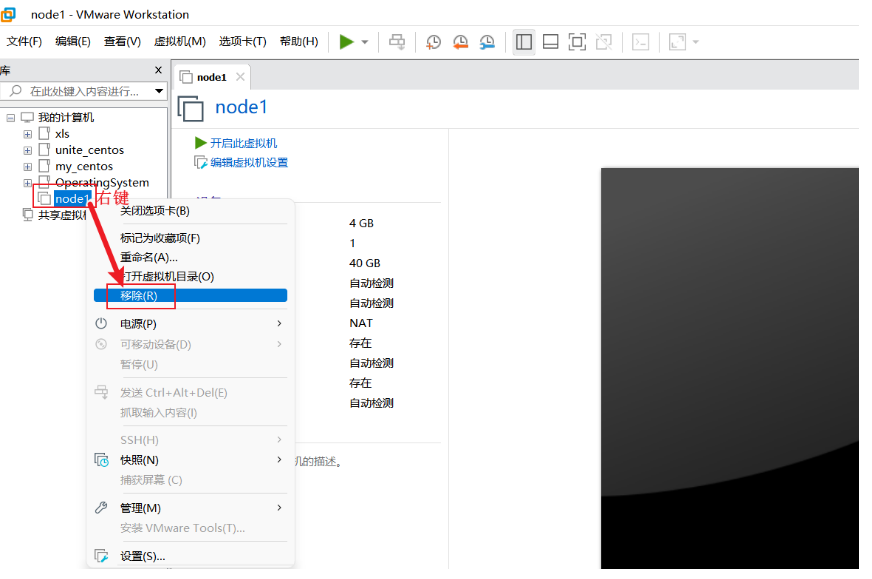872x579 pixels.
Task: Expand the unite_centos tree node
Action: point(27,150)
